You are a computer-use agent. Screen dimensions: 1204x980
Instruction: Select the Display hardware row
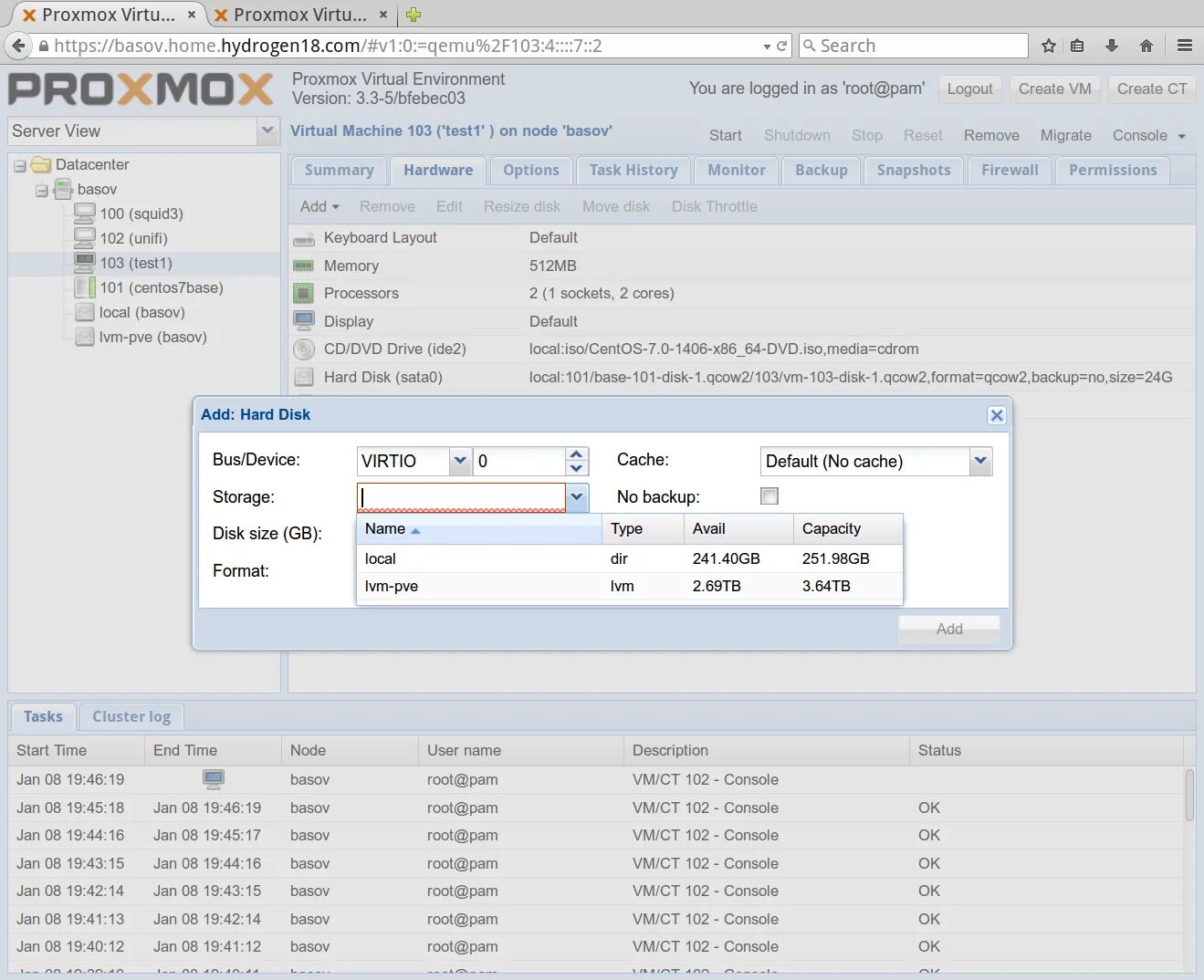(x=742, y=321)
